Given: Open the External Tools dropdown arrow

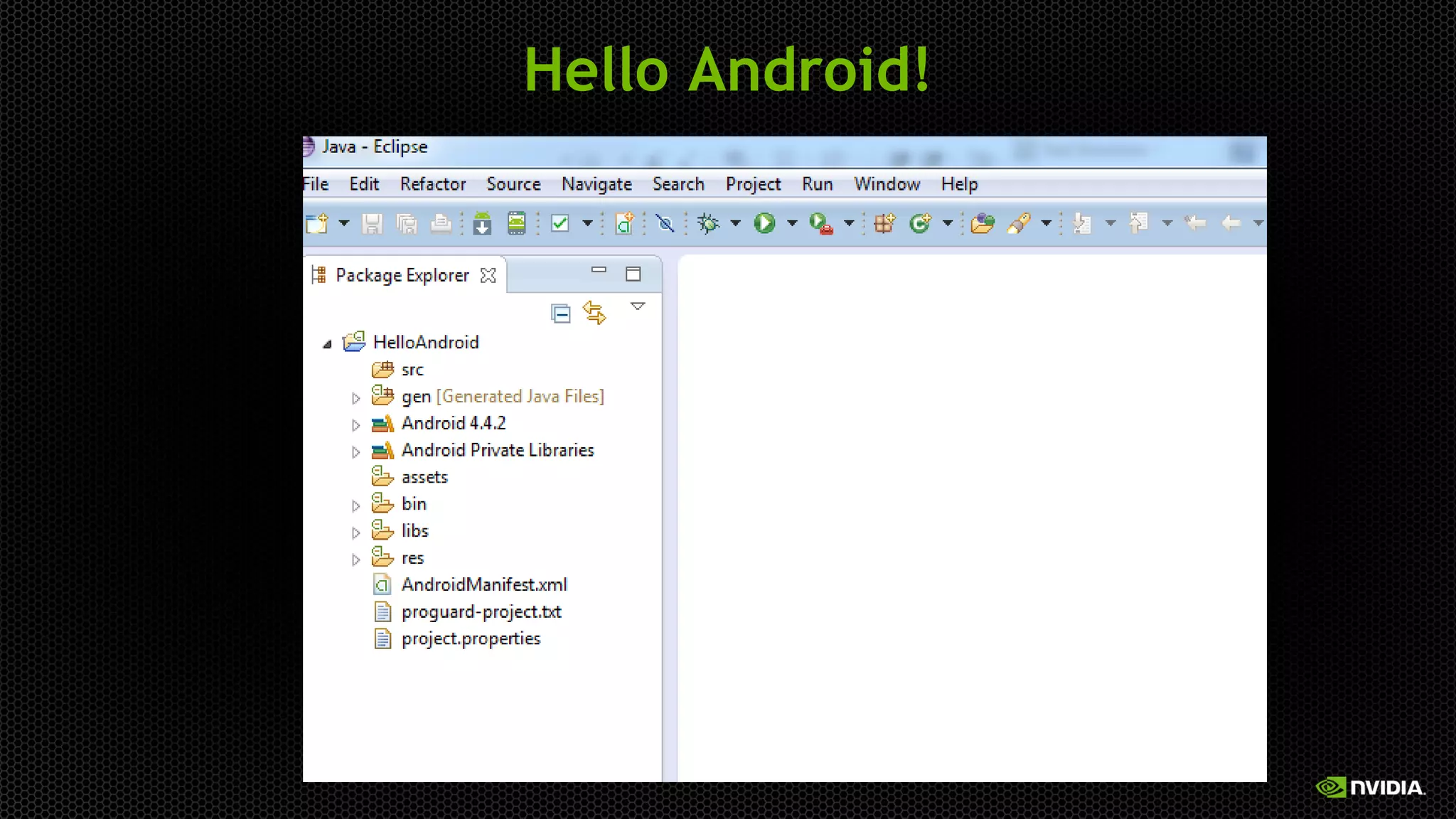Looking at the screenshot, I should tap(849, 223).
